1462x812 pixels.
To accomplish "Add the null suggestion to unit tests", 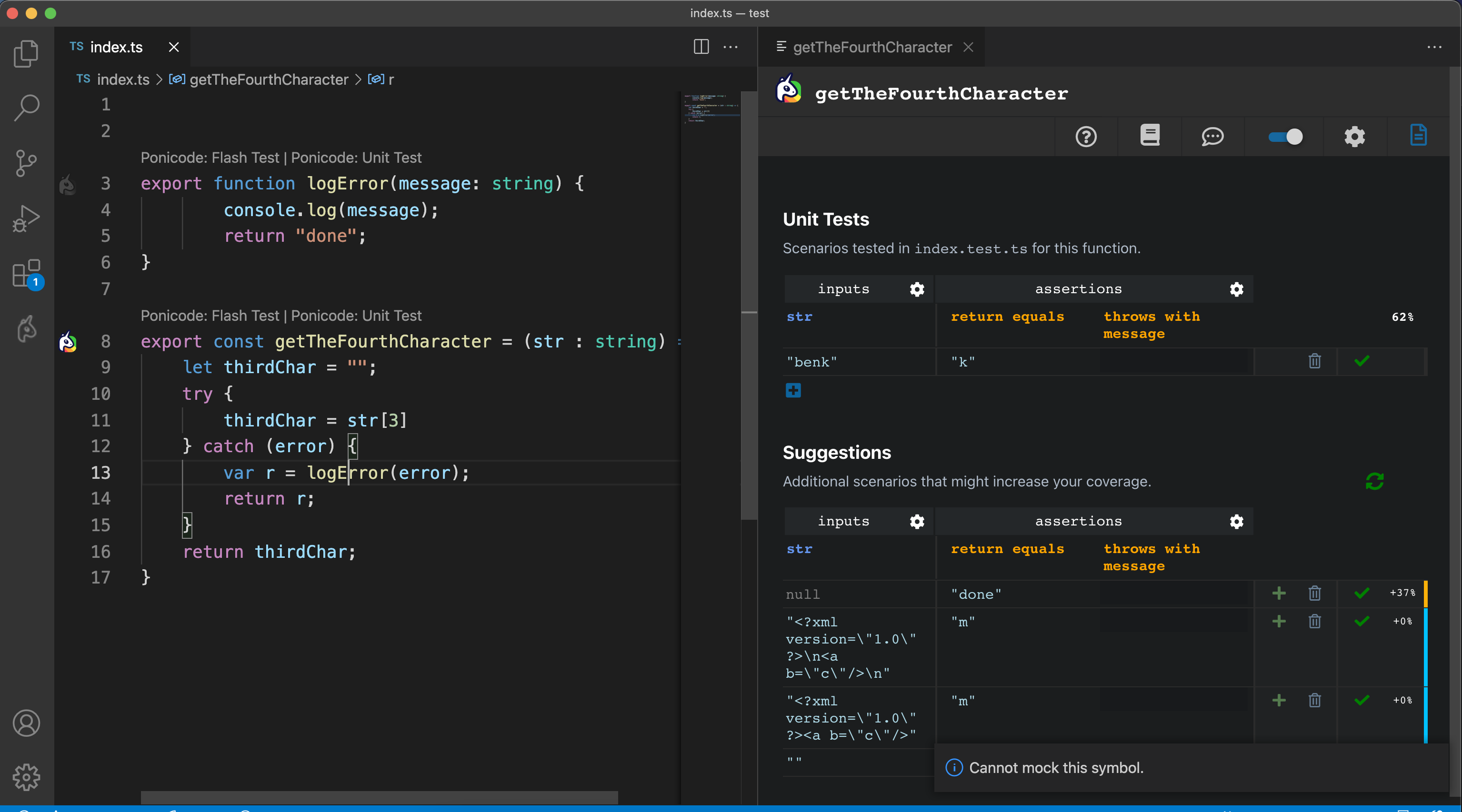I will coord(1279,594).
